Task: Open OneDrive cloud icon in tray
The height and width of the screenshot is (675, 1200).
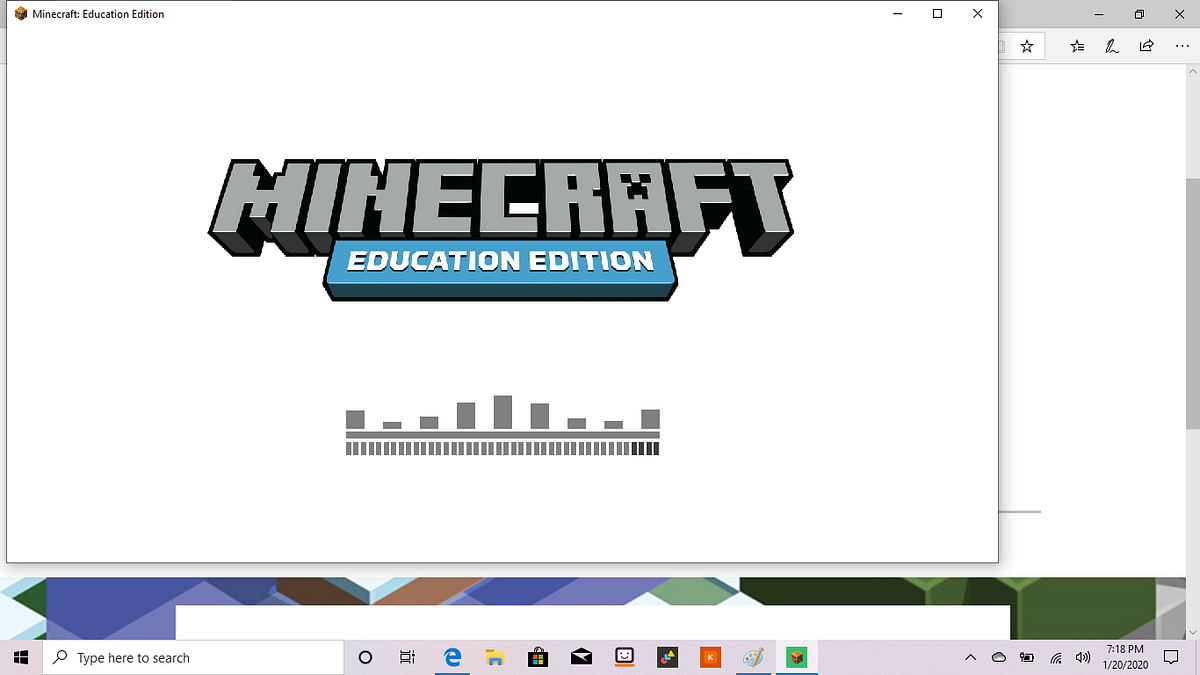Action: (998, 657)
